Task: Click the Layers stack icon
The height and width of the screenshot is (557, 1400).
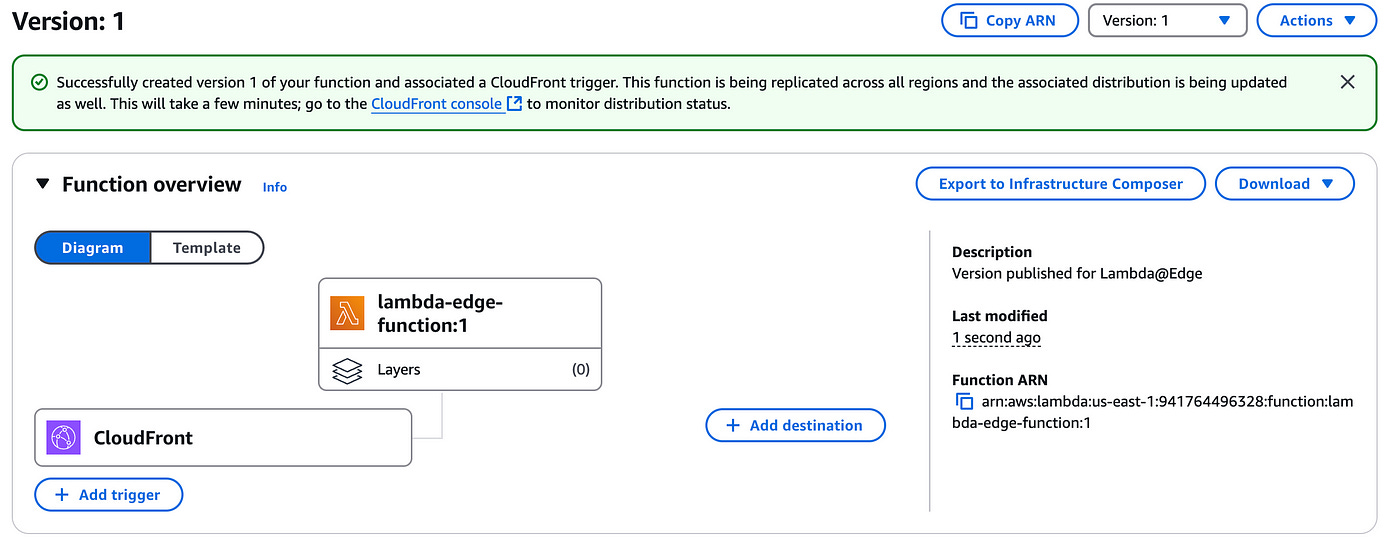Action: point(347,370)
